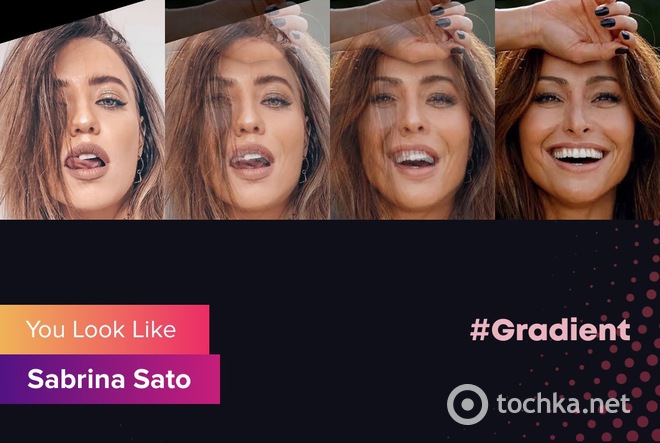Open the tochka.net site text

[564, 404]
